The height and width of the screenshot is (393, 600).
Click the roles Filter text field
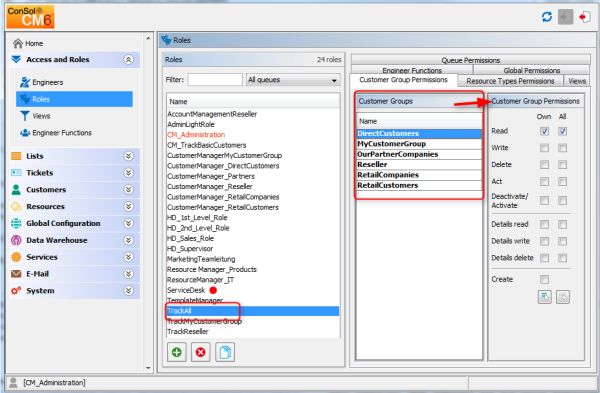[x=215, y=80]
